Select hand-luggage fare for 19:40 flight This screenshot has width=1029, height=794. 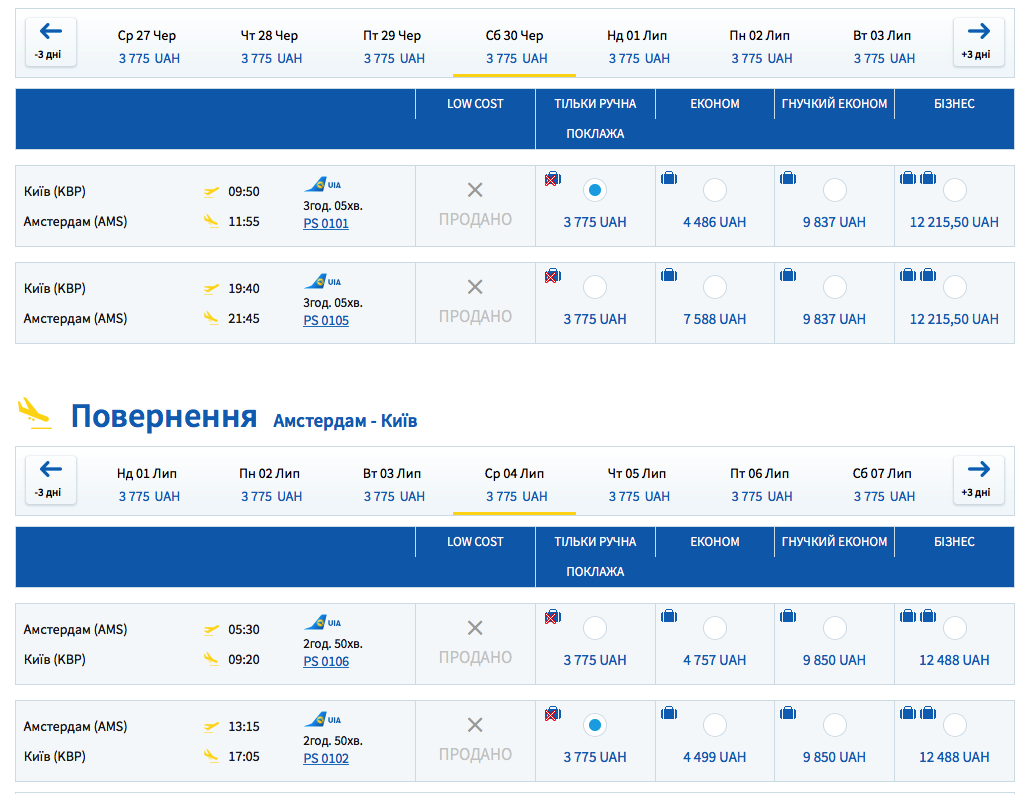pos(595,287)
